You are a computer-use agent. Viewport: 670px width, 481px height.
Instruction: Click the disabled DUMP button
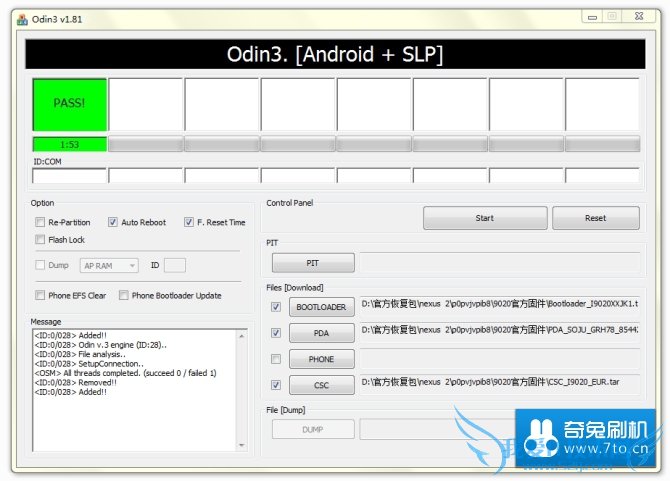[313, 429]
